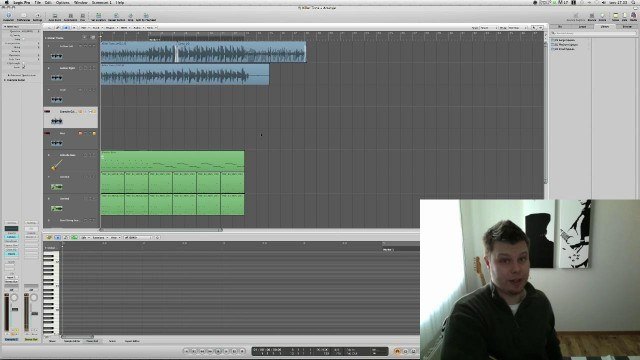This screenshot has width=640, height=360.
Task: Open the Edit dropdown in Arrange area
Action: 84,28
